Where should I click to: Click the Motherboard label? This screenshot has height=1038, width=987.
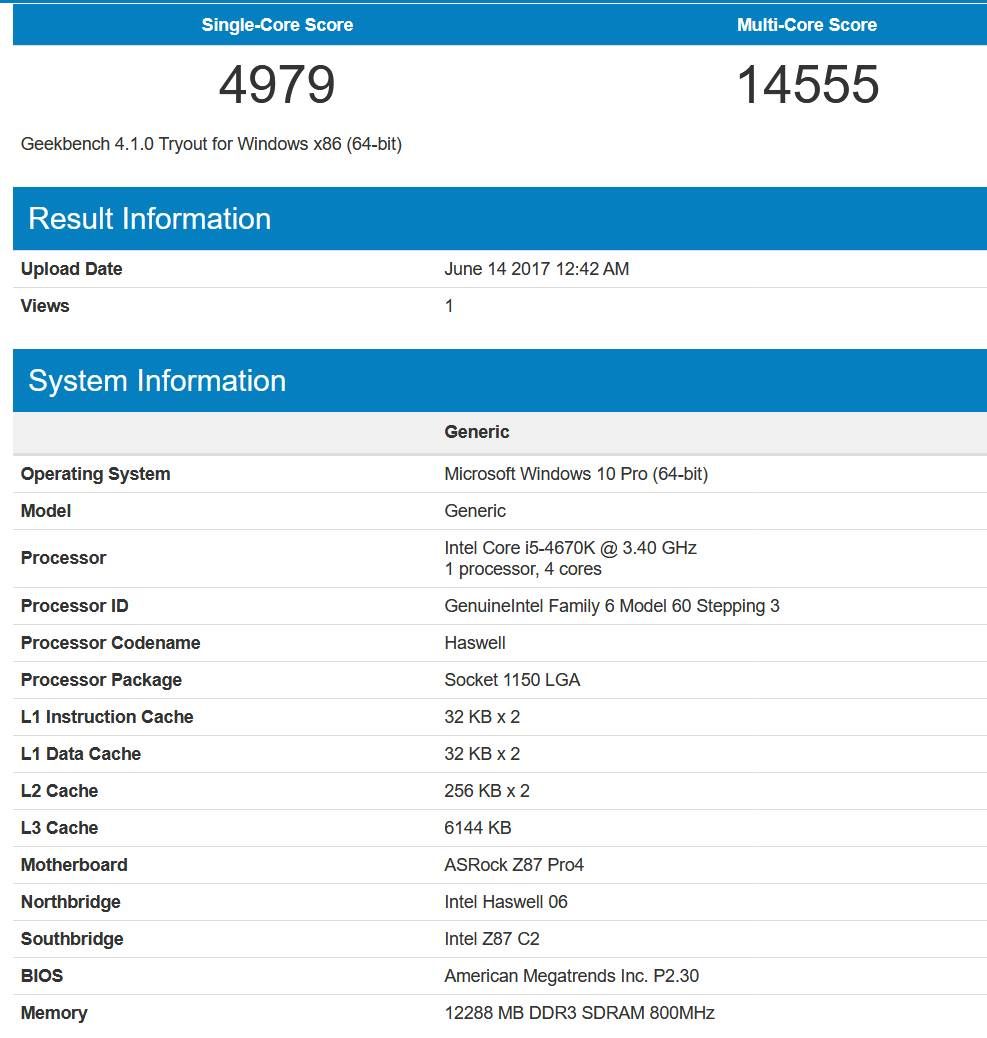click(74, 865)
